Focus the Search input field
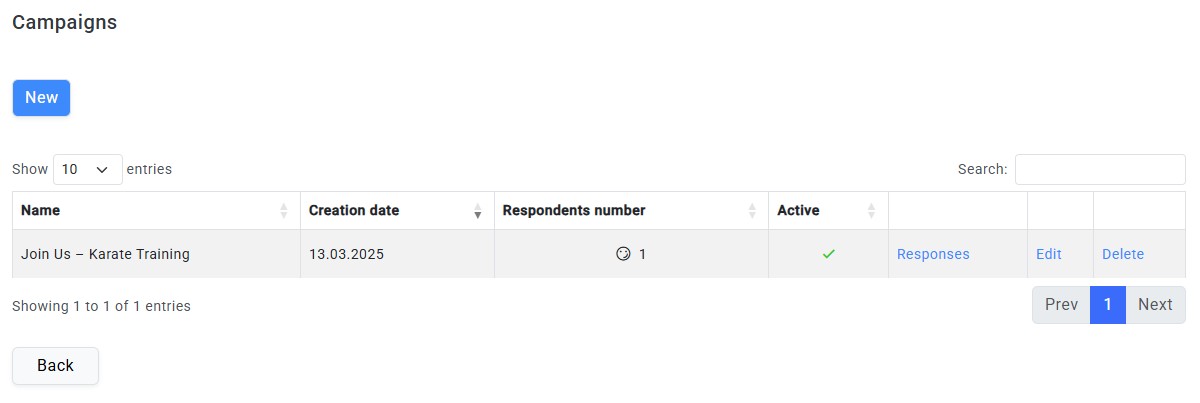Screen dimensions: 1200x403 tap(1100, 169)
